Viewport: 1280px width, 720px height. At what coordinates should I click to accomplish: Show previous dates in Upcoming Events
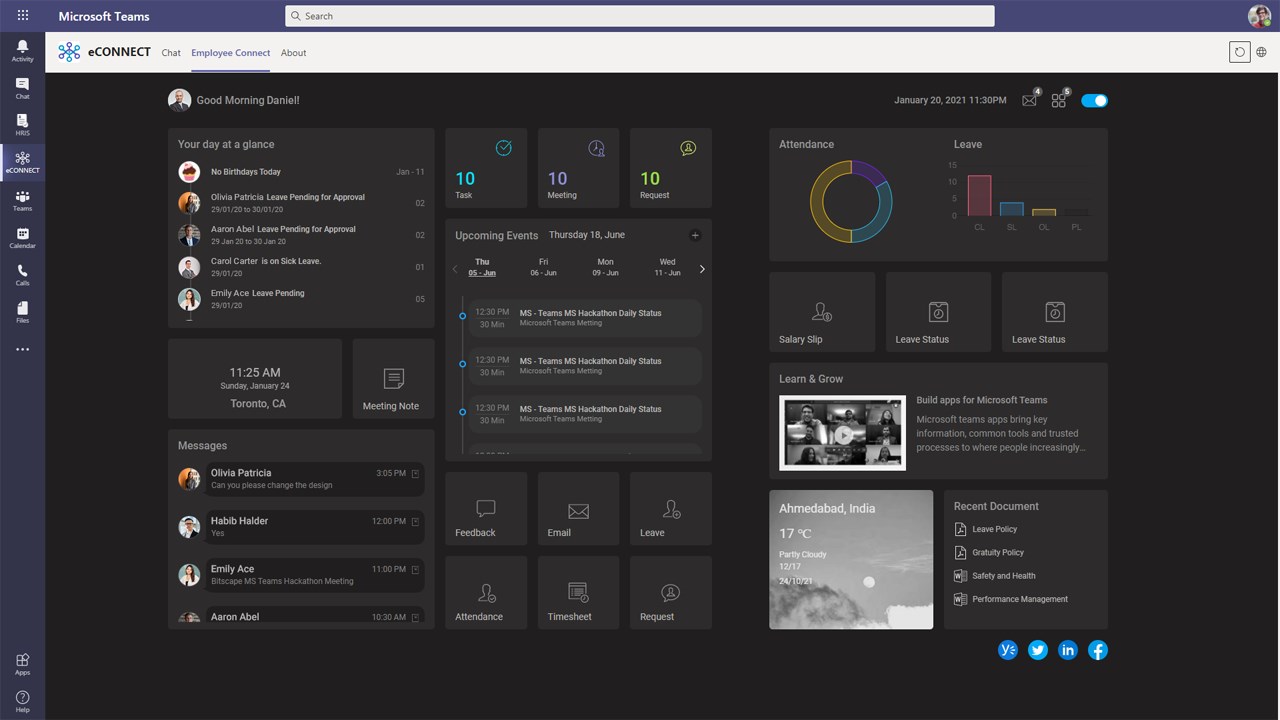[455, 269]
